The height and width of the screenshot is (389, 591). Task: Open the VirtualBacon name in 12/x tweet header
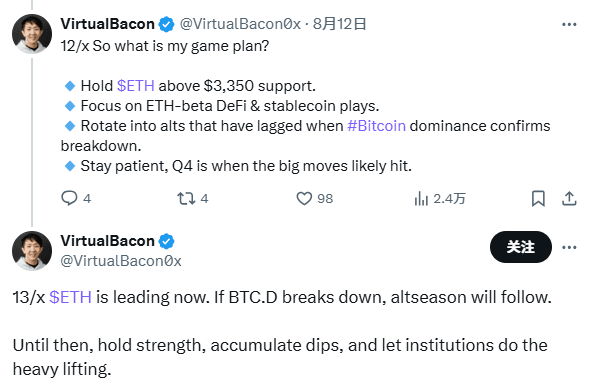pyautogui.click(x=107, y=24)
